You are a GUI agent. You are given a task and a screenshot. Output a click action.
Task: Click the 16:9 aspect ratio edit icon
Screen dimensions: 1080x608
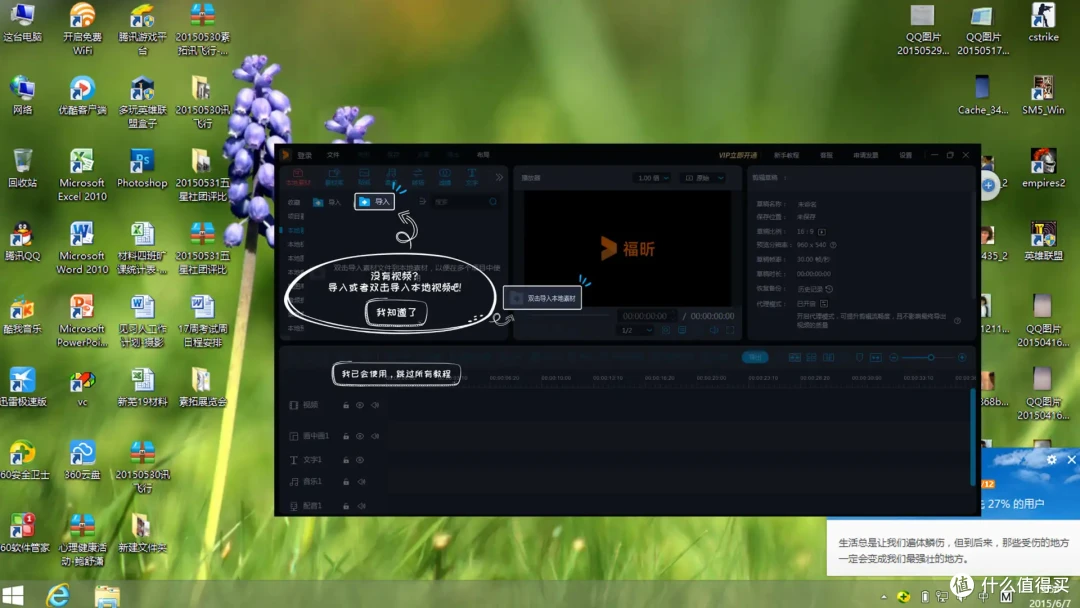pos(822,231)
